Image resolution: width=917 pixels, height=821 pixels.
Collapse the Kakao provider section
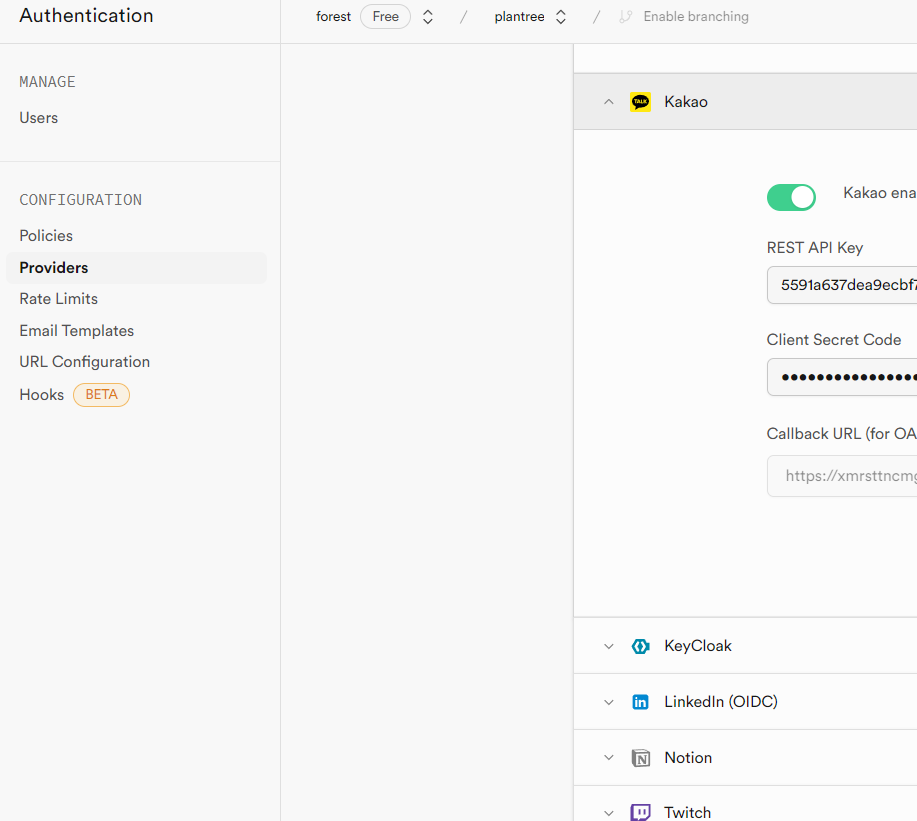coord(609,102)
